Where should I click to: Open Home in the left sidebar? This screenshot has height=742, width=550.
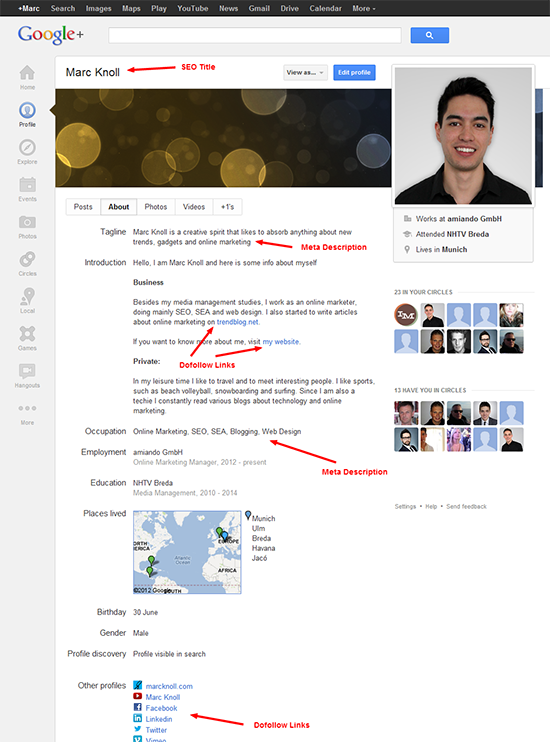(27, 77)
